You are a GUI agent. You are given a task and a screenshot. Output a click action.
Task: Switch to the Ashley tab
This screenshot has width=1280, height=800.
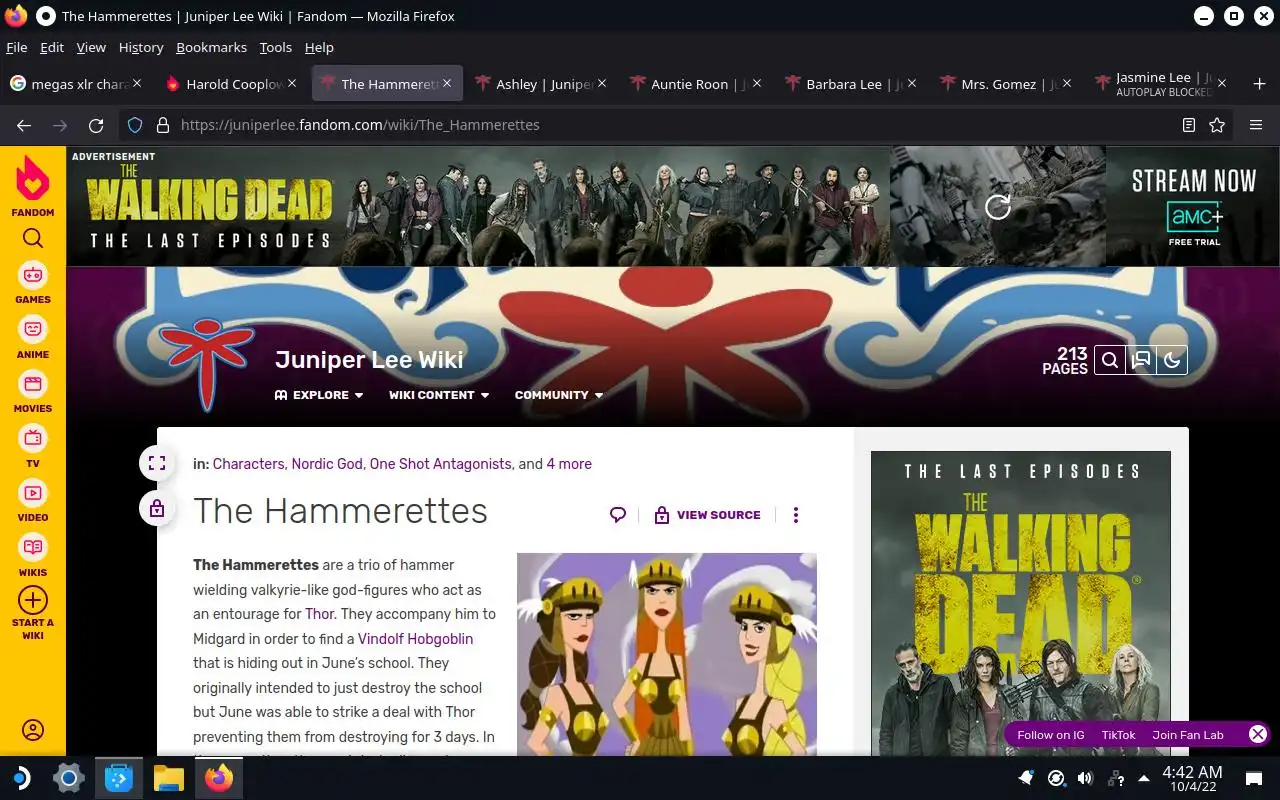pyautogui.click(x=541, y=84)
